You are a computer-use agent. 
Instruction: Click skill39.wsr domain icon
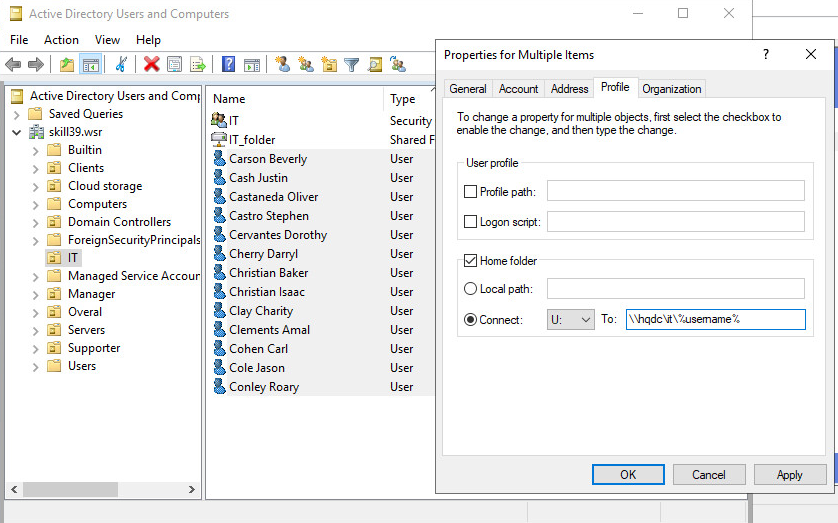[36, 132]
